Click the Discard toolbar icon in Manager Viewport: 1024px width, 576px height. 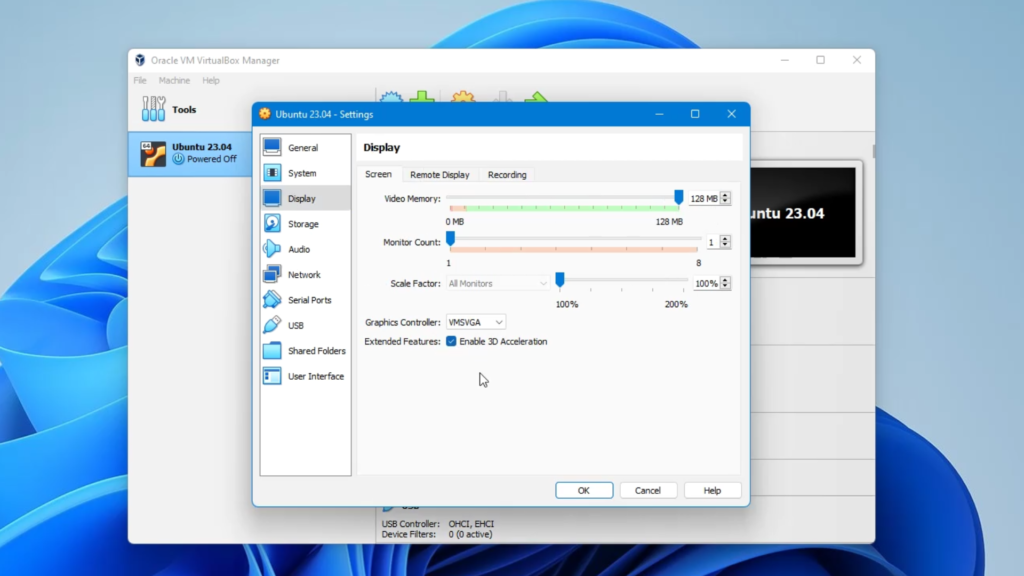tap(502, 97)
